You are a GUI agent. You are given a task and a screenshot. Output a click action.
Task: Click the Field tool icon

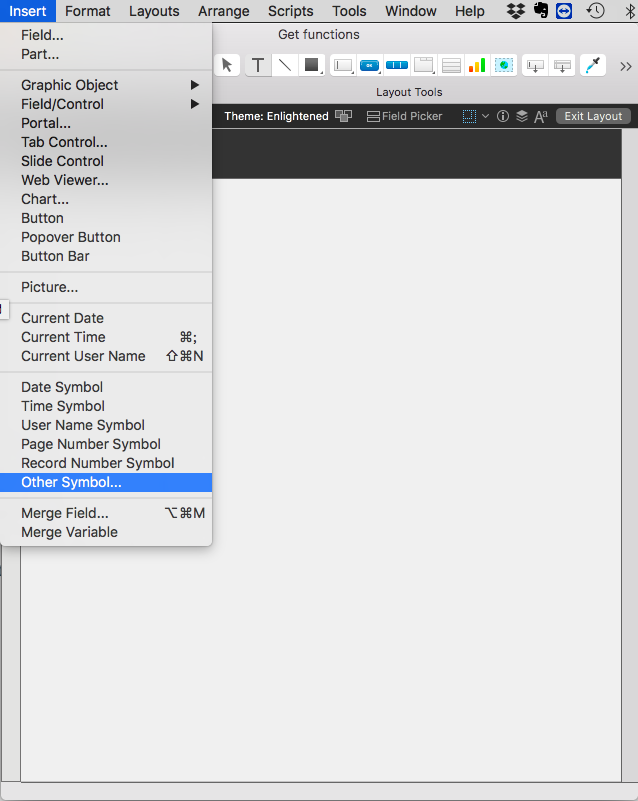(535, 65)
